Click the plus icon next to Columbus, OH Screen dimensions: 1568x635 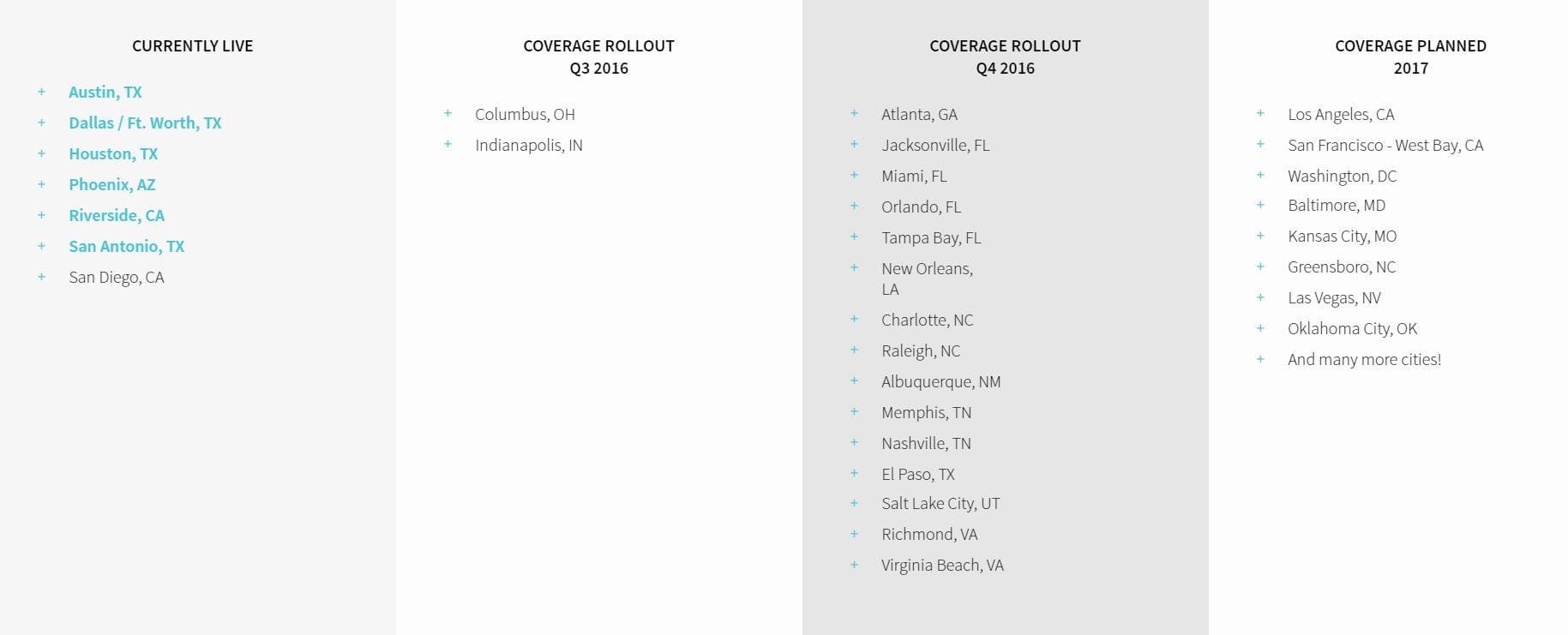[x=448, y=113]
